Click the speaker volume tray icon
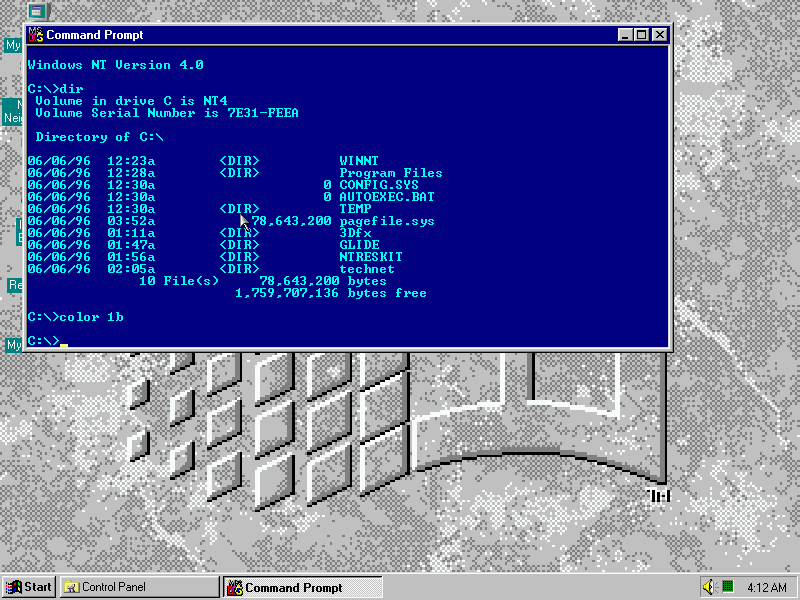 click(x=710, y=587)
